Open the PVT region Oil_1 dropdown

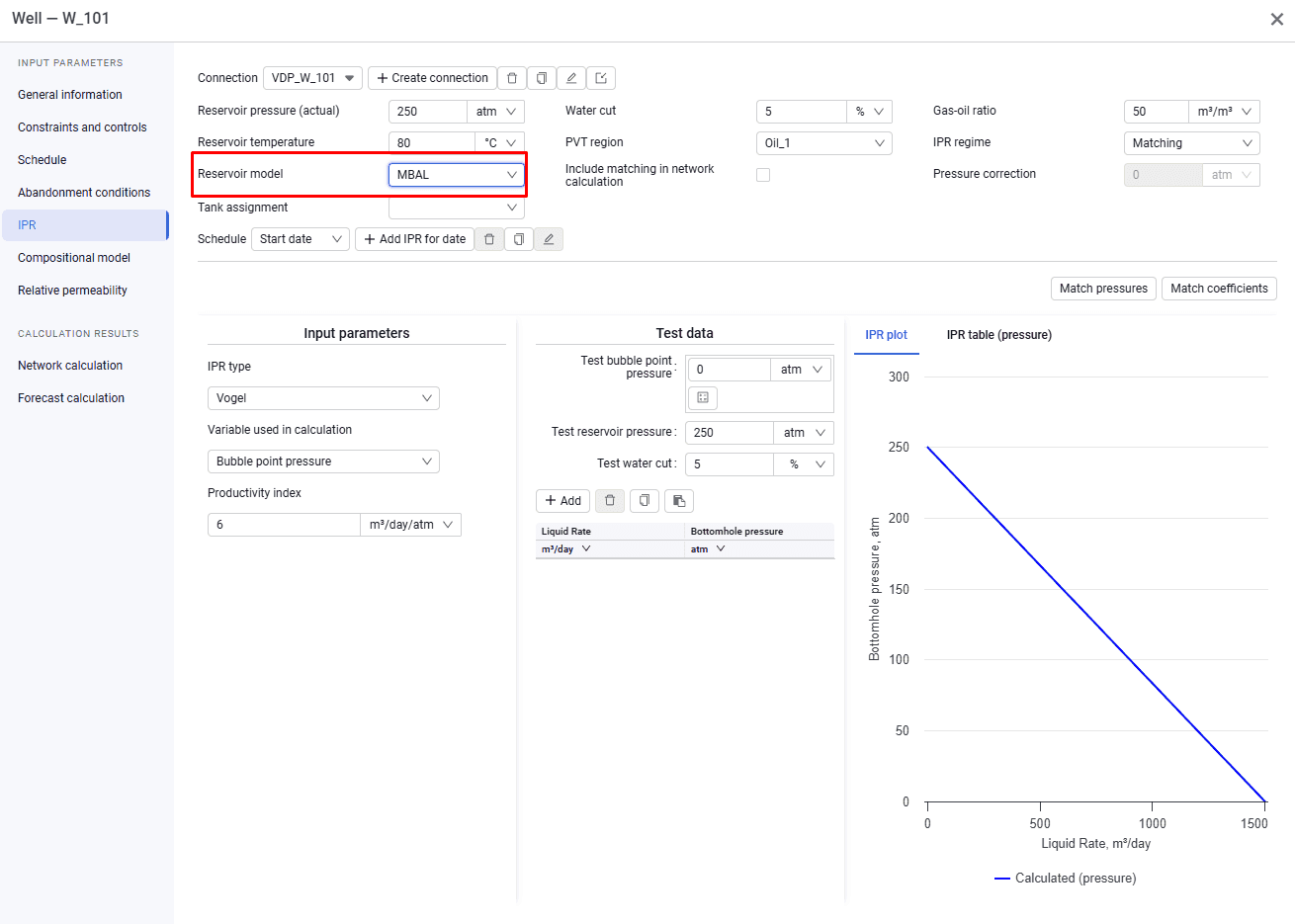click(x=824, y=143)
